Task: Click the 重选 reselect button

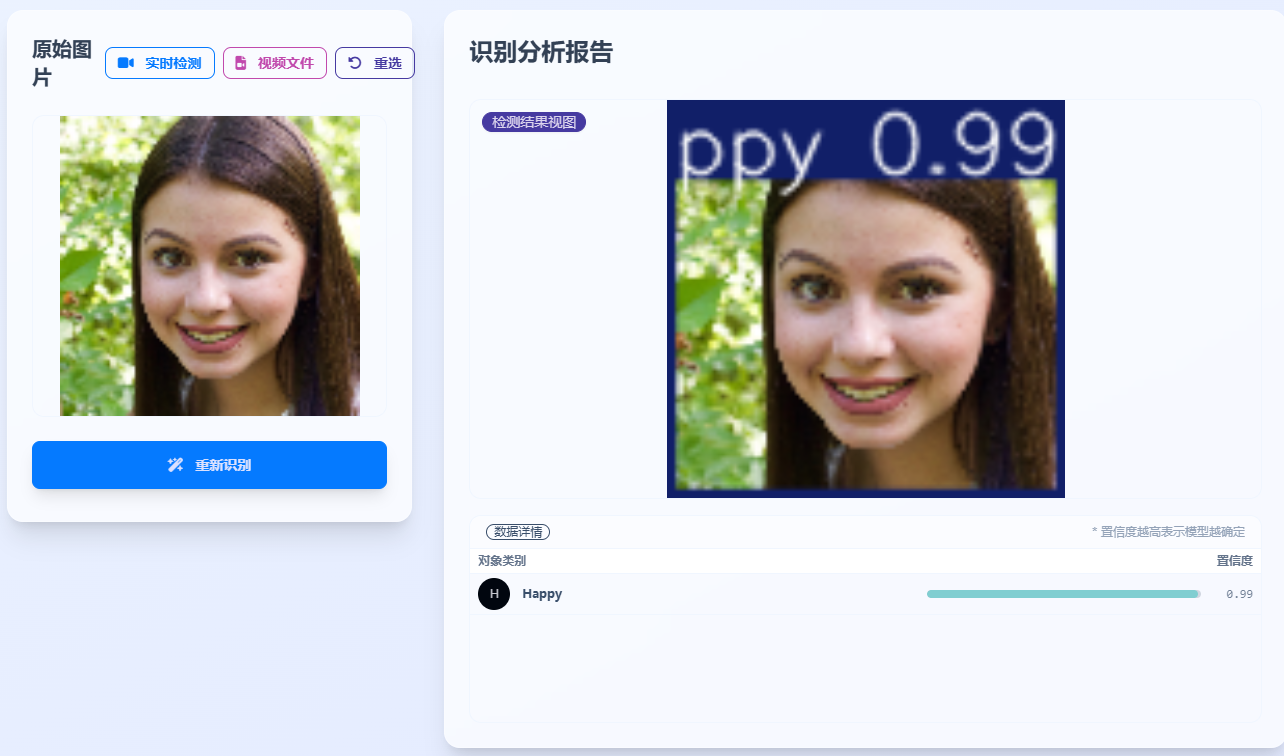Action: (375, 63)
